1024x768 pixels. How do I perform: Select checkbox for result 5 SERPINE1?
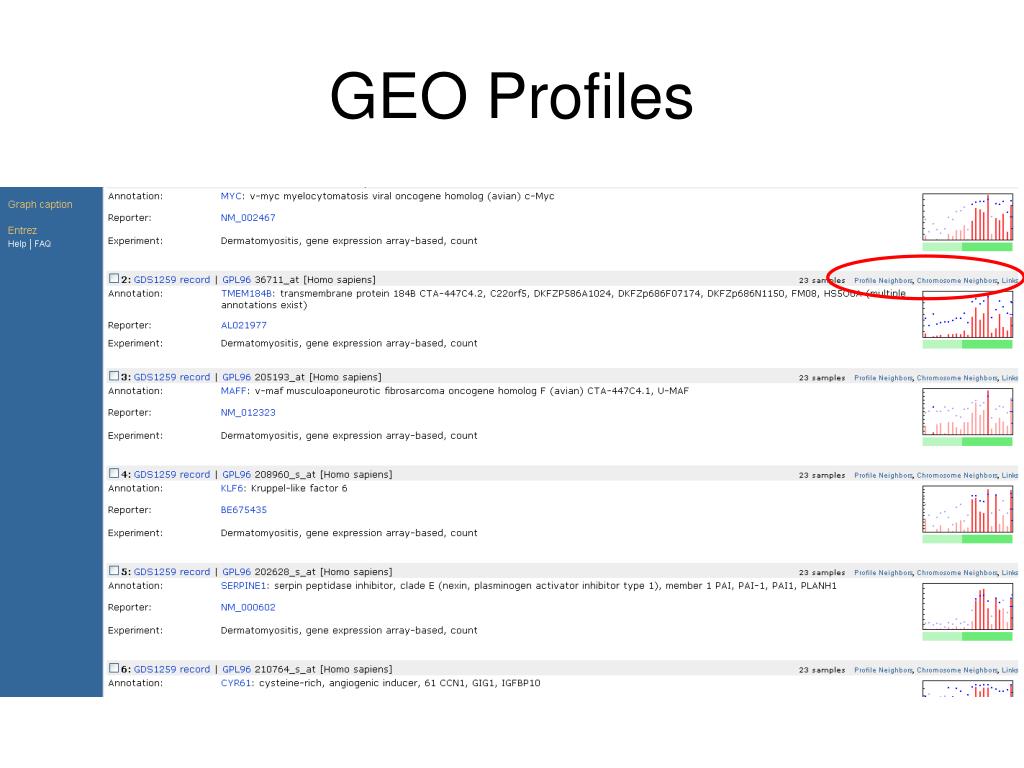pos(114,570)
